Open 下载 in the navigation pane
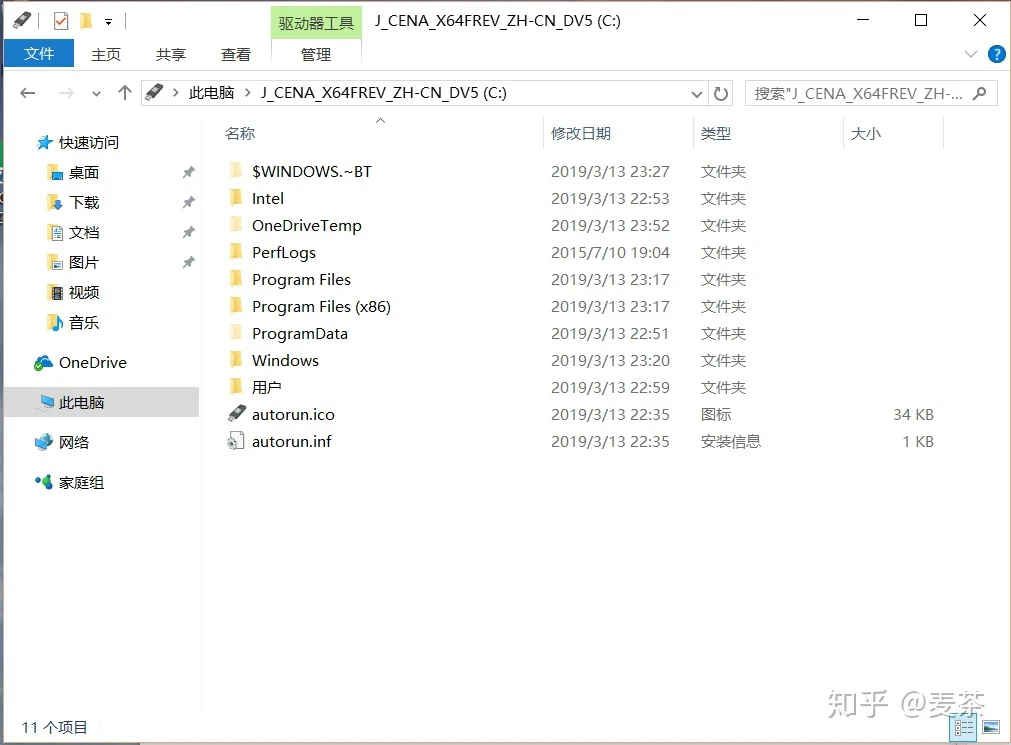1011x745 pixels. [83, 203]
